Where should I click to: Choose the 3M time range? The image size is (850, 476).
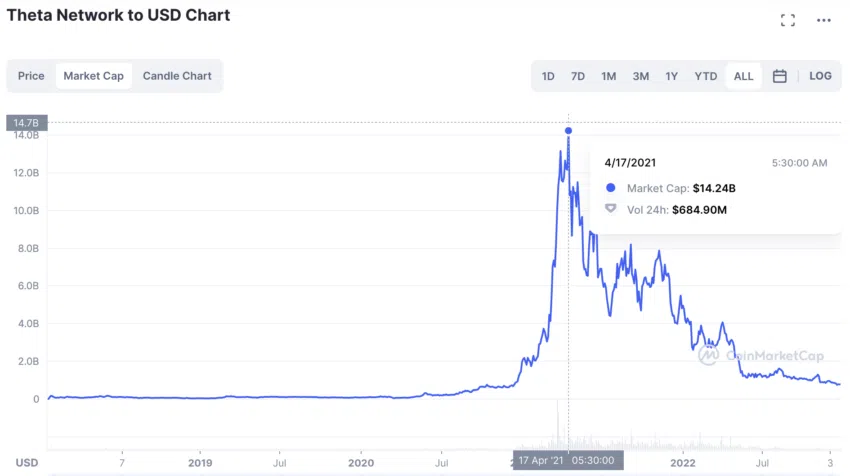pyautogui.click(x=641, y=76)
